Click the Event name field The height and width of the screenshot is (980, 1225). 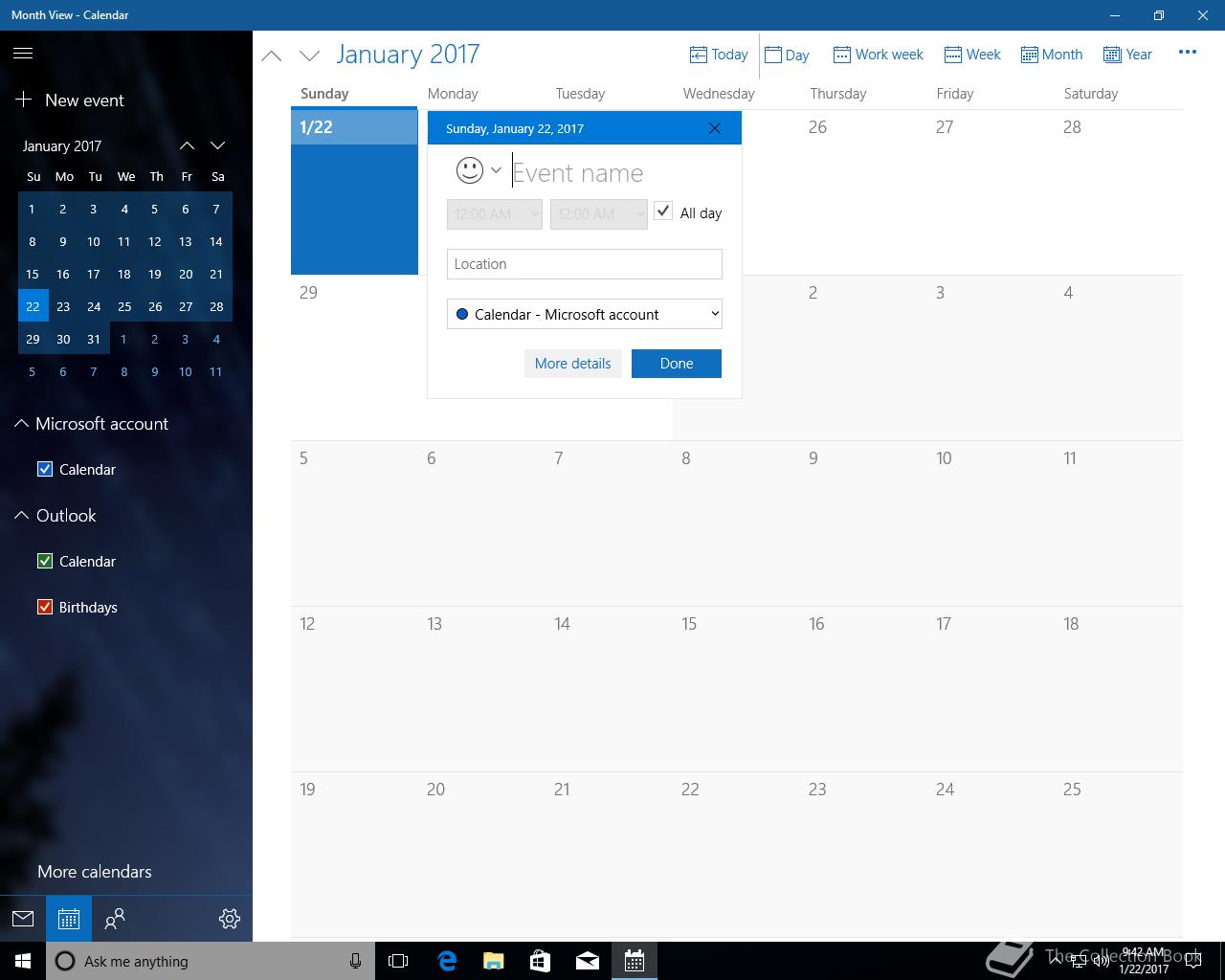click(616, 172)
